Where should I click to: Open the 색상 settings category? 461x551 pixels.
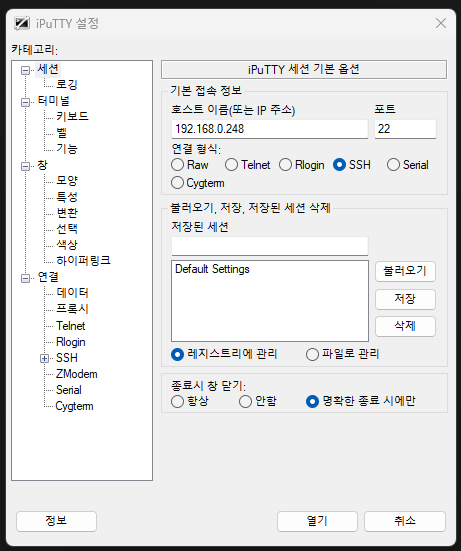[67, 245]
